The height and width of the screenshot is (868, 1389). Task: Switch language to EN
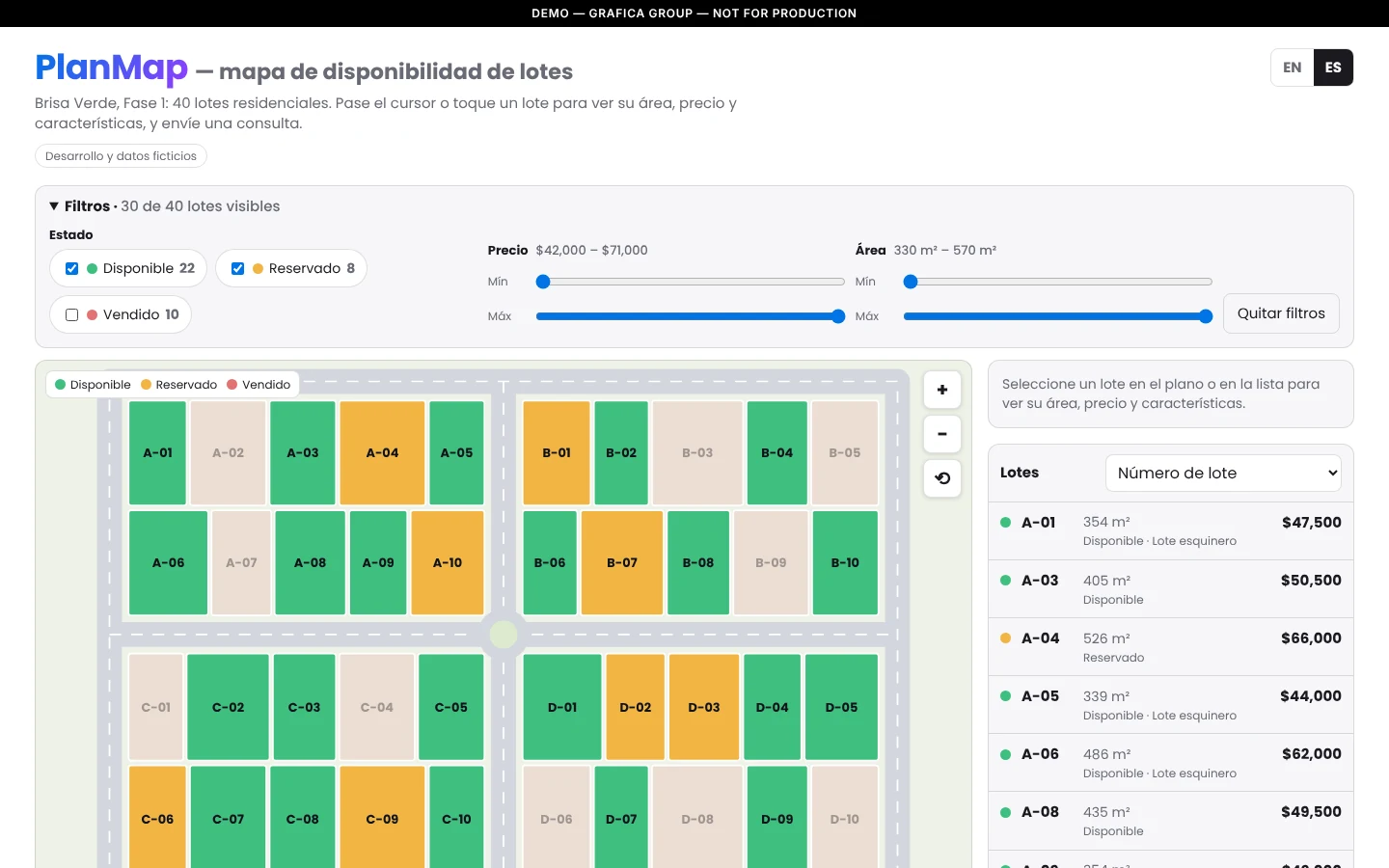1293,68
